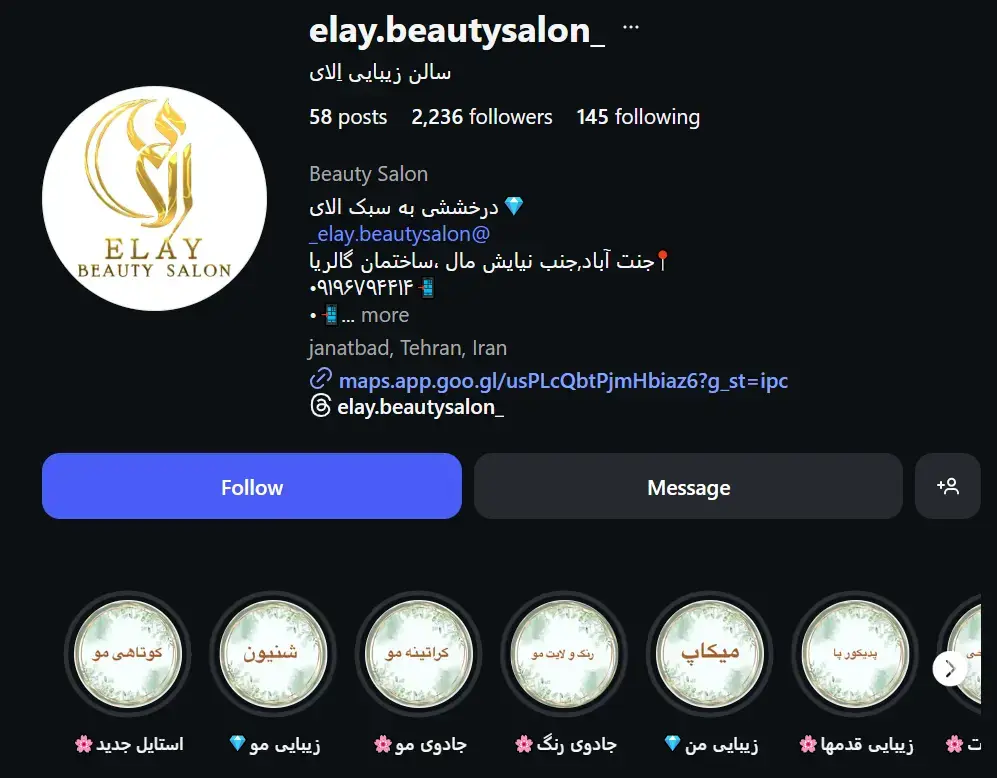Click the add-person suggestion icon button
The height and width of the screenshot is (778, 997).
(947, 486)
